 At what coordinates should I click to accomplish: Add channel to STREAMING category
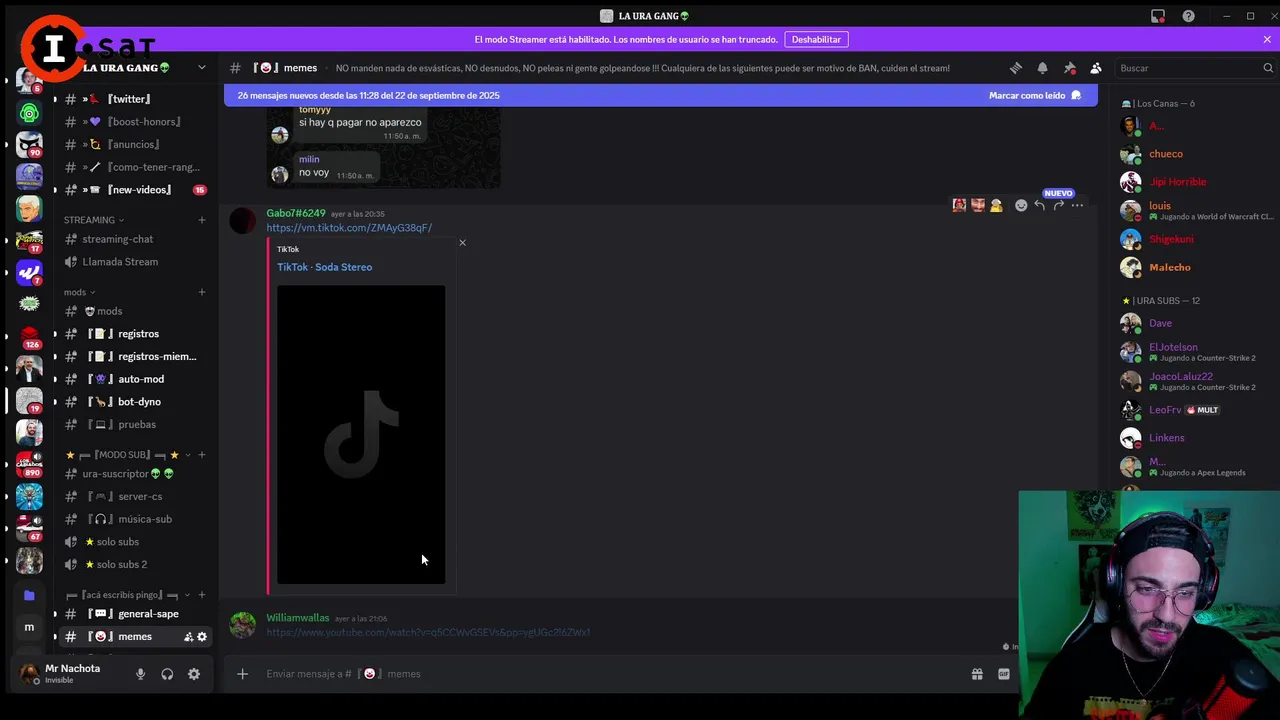[202, 220]
